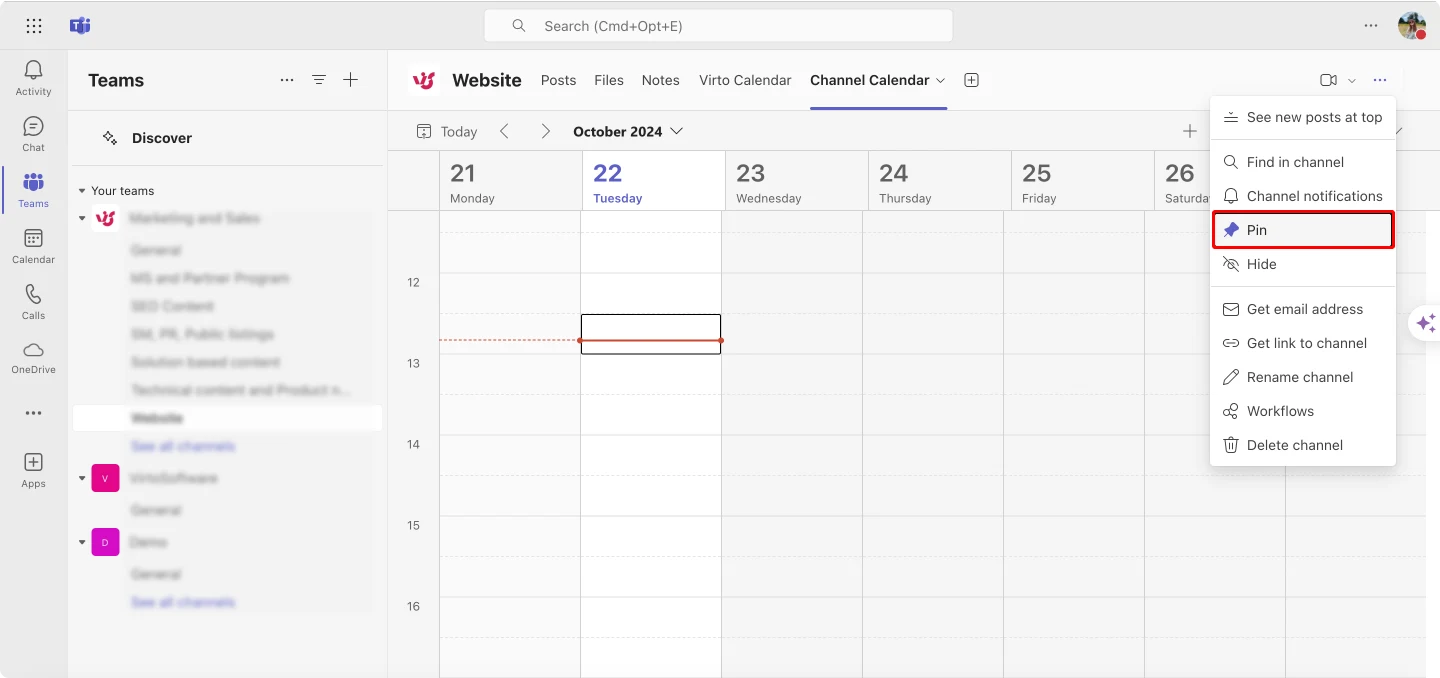The height and width of the screenshot is (678, 1440).
Task: Select Wednesday 23 column header
Action: (796, 181)
